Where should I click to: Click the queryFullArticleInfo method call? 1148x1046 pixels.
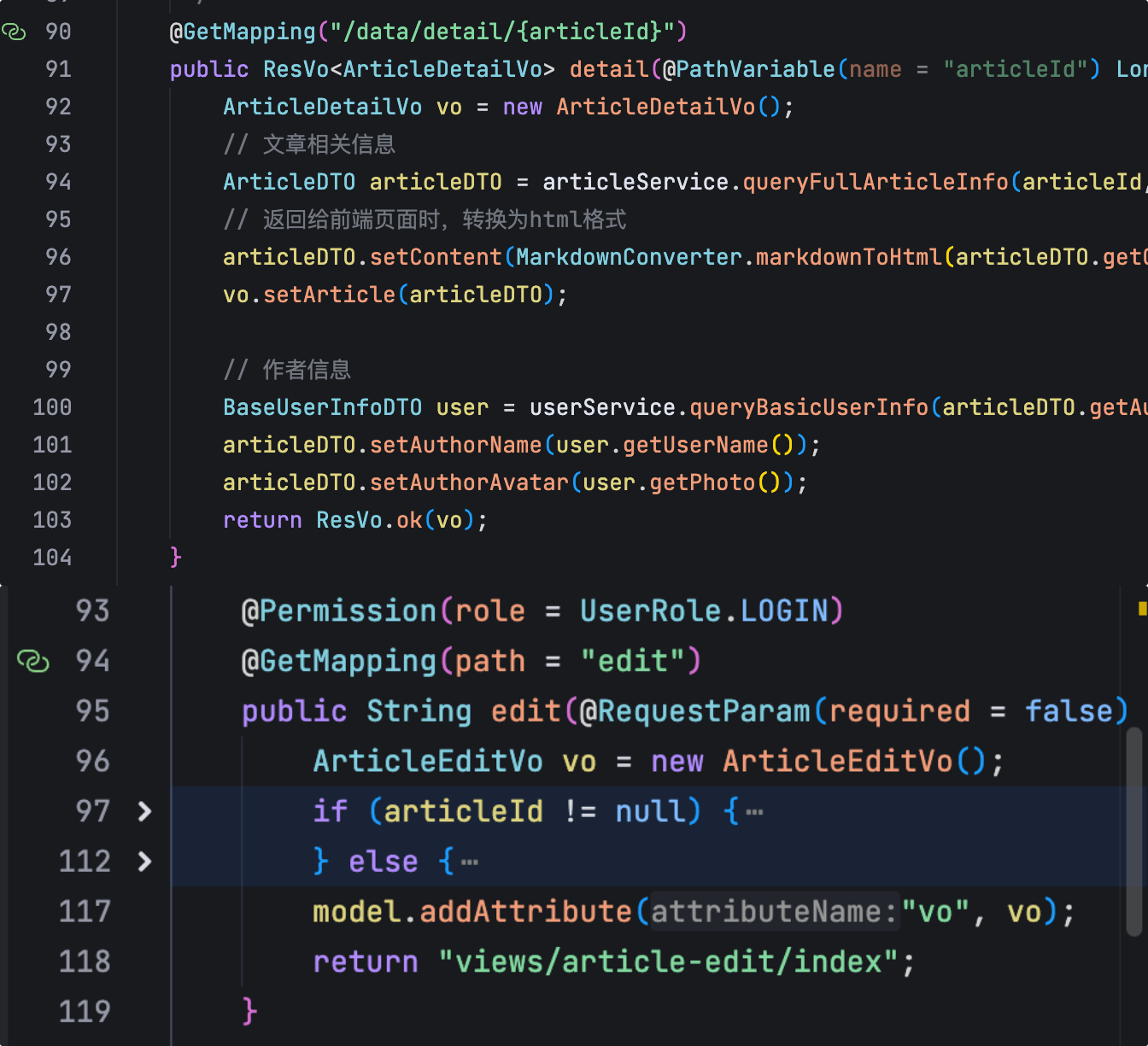(876, 182)
